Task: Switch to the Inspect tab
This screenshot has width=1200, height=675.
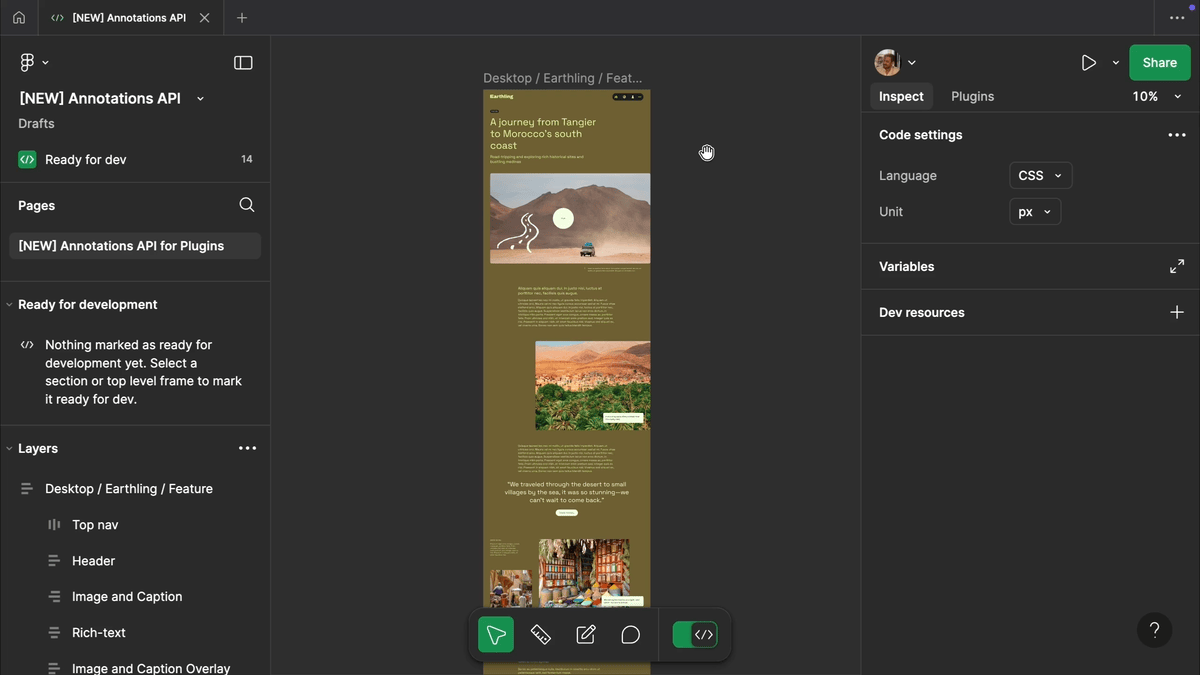Action: [901, 97]
